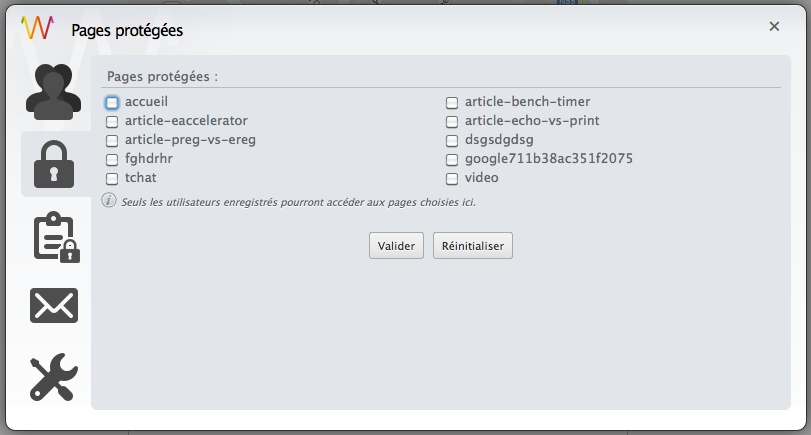This screenshot has height=435, width=811.
Task: Open the users section icon
Action: pyautogui.click(x=52, y=90)
